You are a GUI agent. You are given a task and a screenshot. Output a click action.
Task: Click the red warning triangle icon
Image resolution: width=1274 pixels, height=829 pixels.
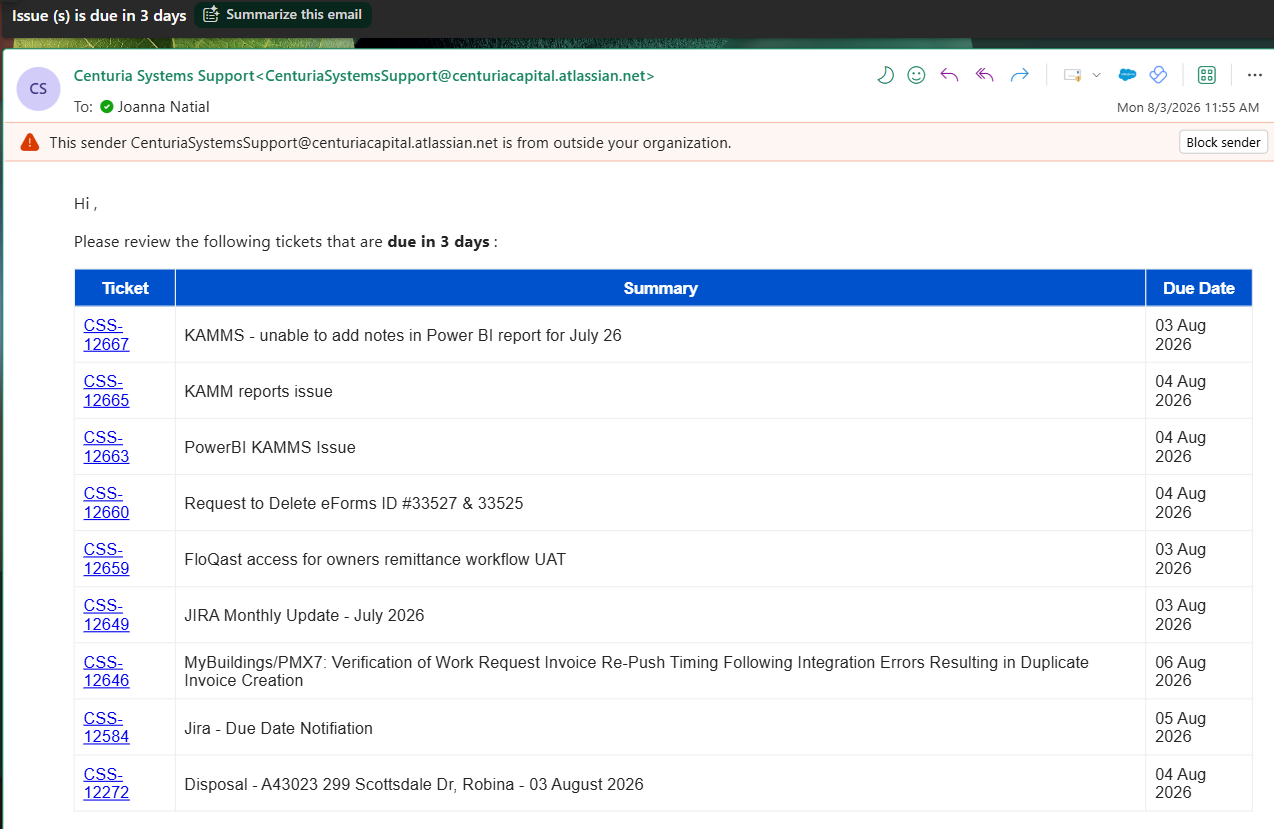pyautogui.click(x=30, y=142)
